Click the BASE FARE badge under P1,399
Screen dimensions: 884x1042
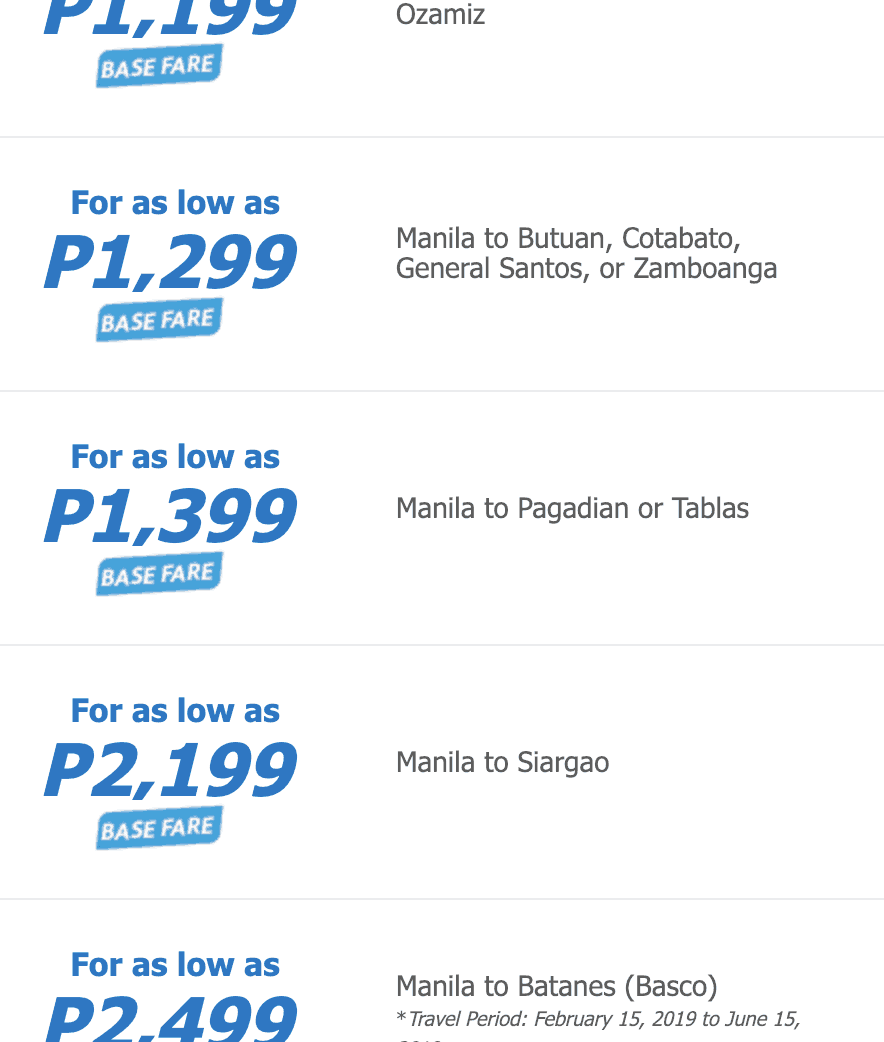pos(159,575)
